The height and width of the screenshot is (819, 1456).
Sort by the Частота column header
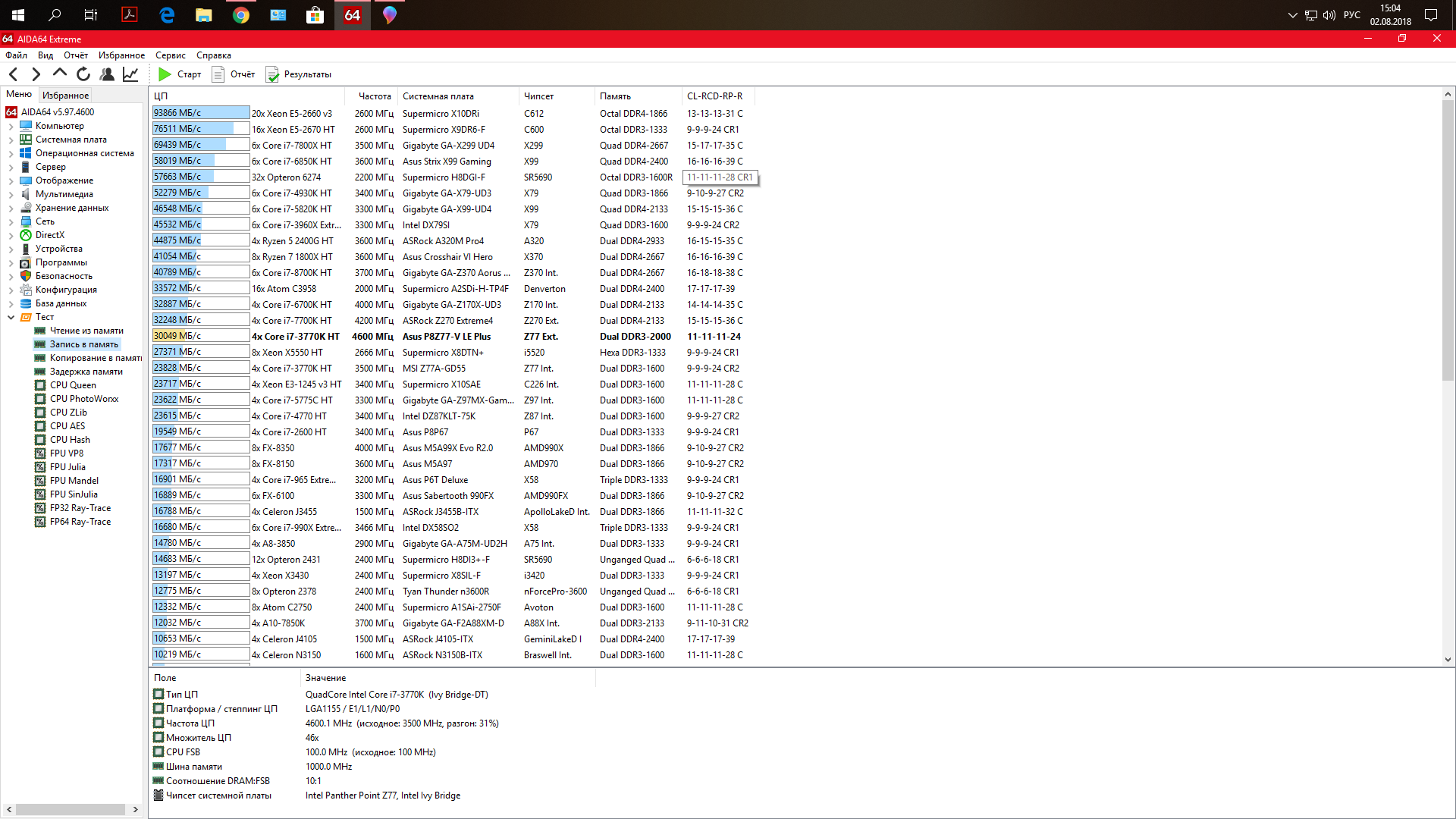pyautogui.click(x=374, y=96)
